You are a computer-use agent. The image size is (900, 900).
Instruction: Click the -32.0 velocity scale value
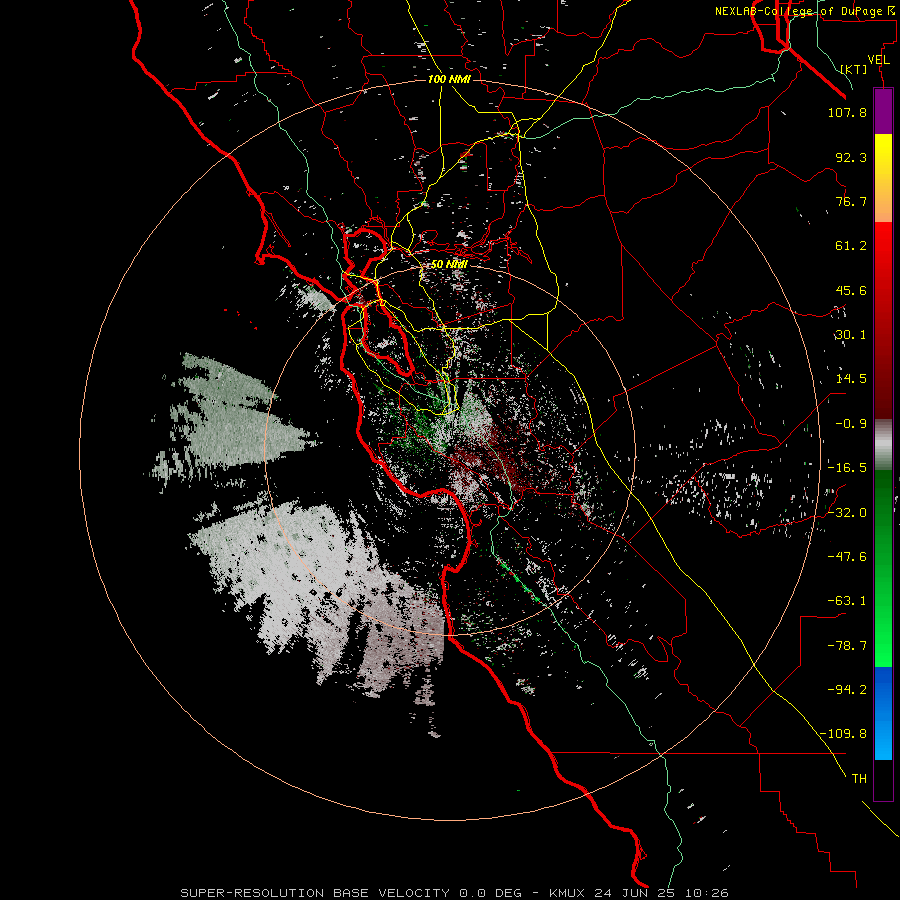tap(847, 512)
